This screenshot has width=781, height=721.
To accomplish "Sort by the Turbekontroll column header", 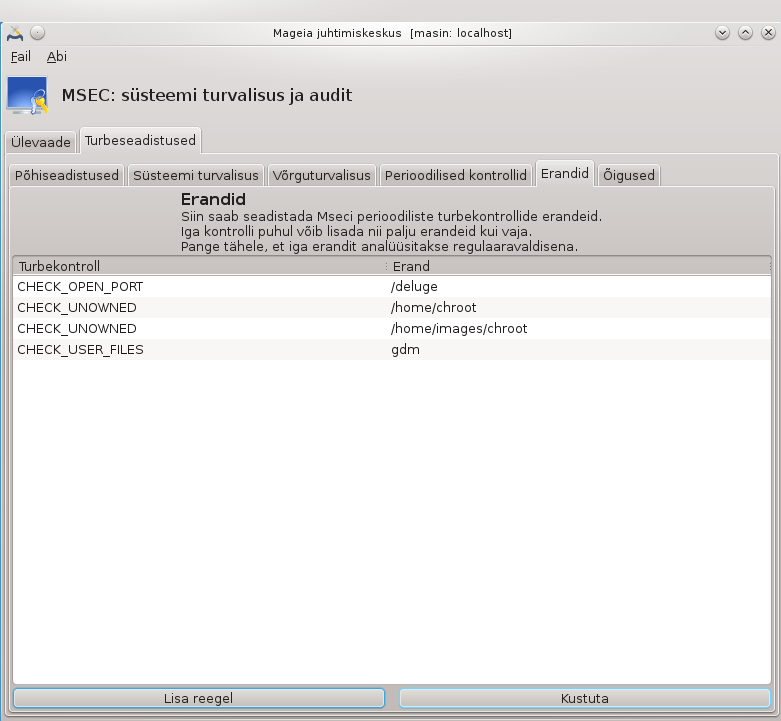I will [x=200, y=266].
